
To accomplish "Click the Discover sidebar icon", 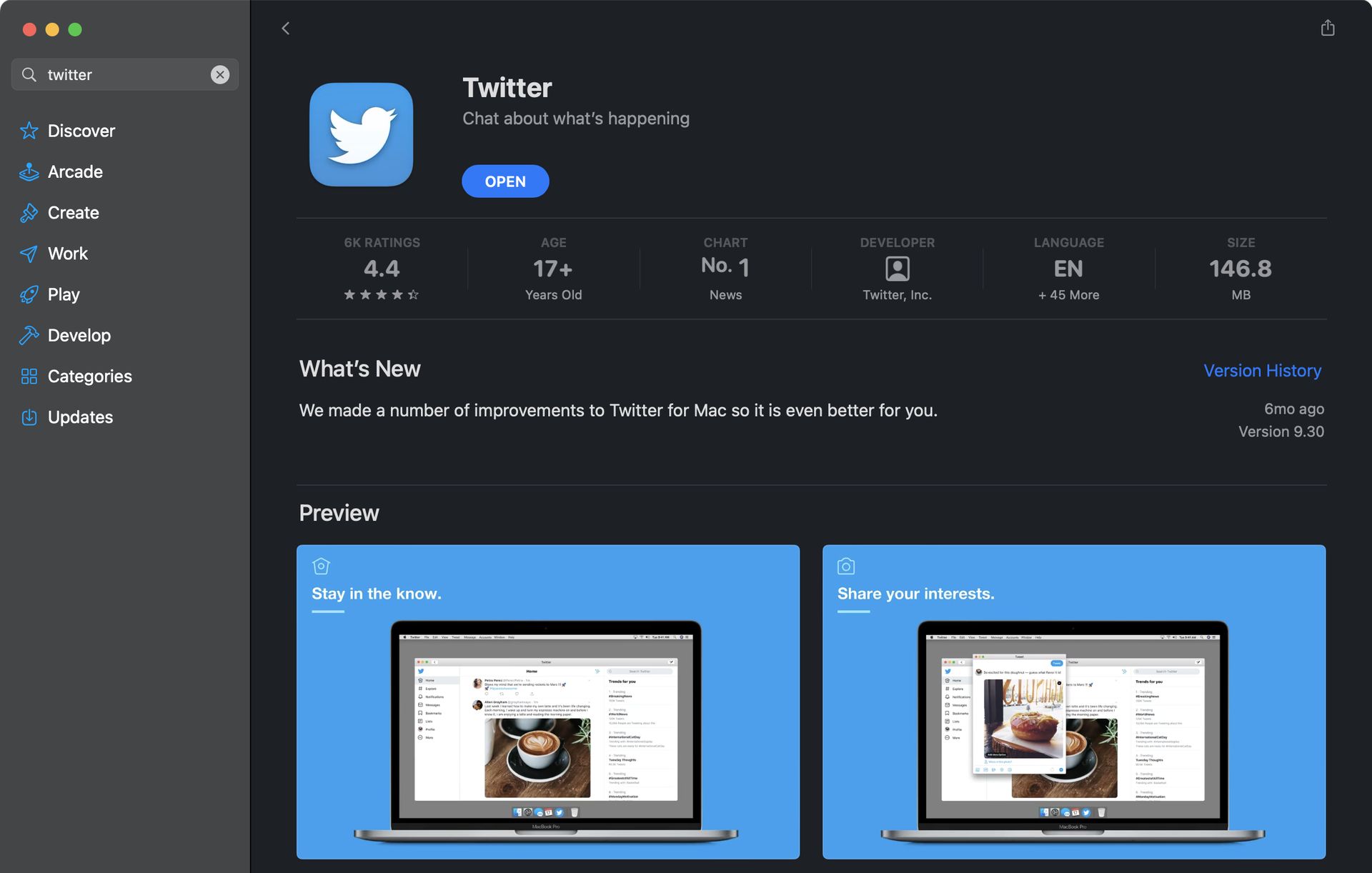I will pyautogui.click(x=28, y=131).
